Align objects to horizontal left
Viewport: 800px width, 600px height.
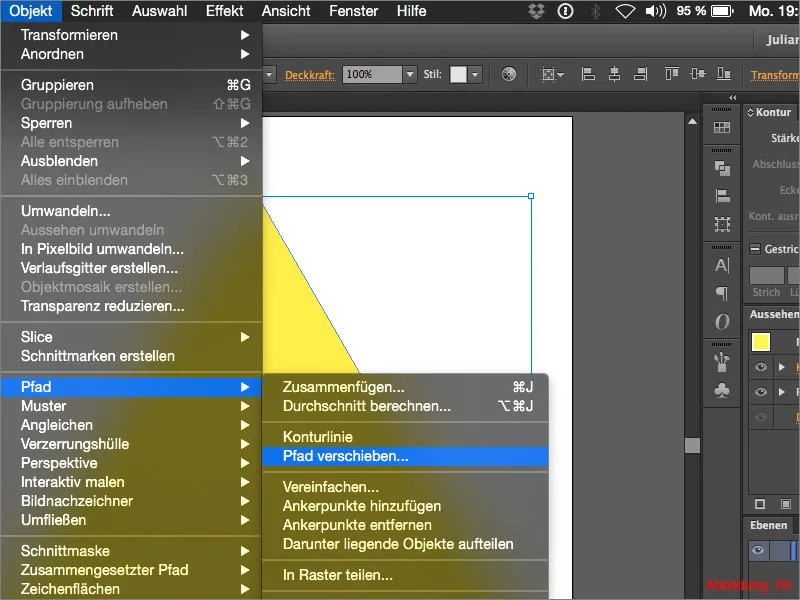click(588, 74)
